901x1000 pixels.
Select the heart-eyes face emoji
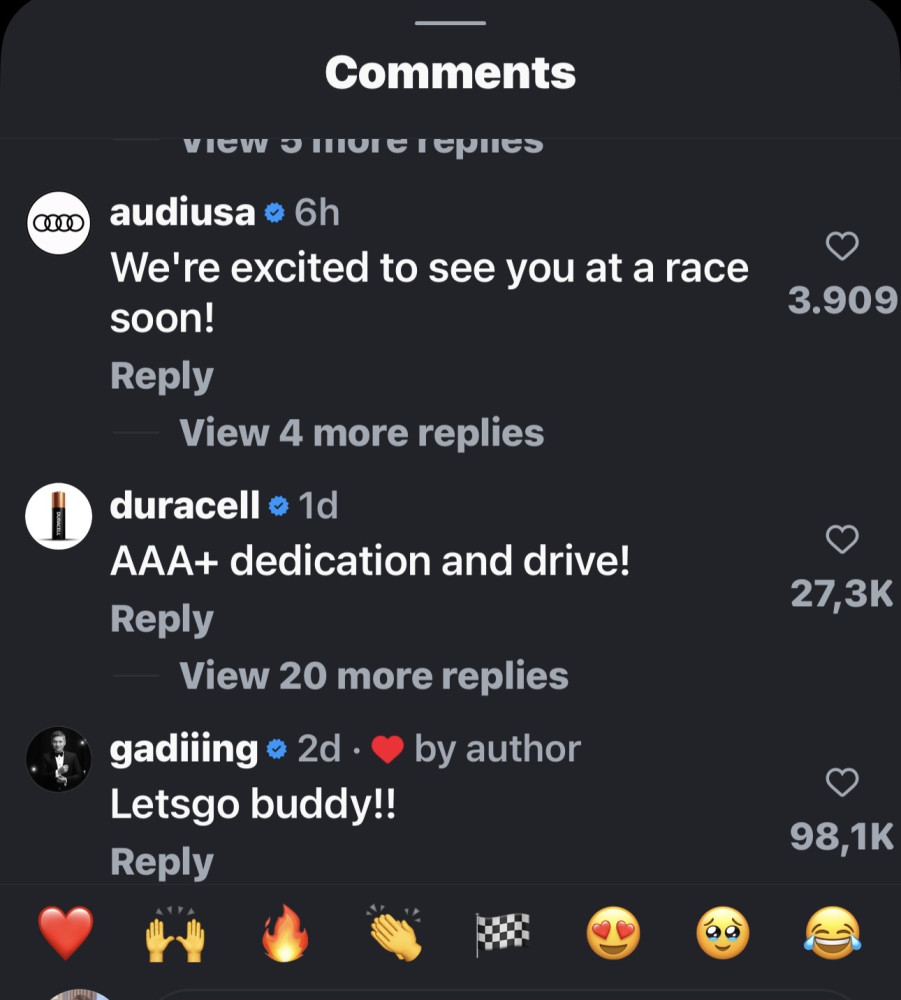[613, 932]
